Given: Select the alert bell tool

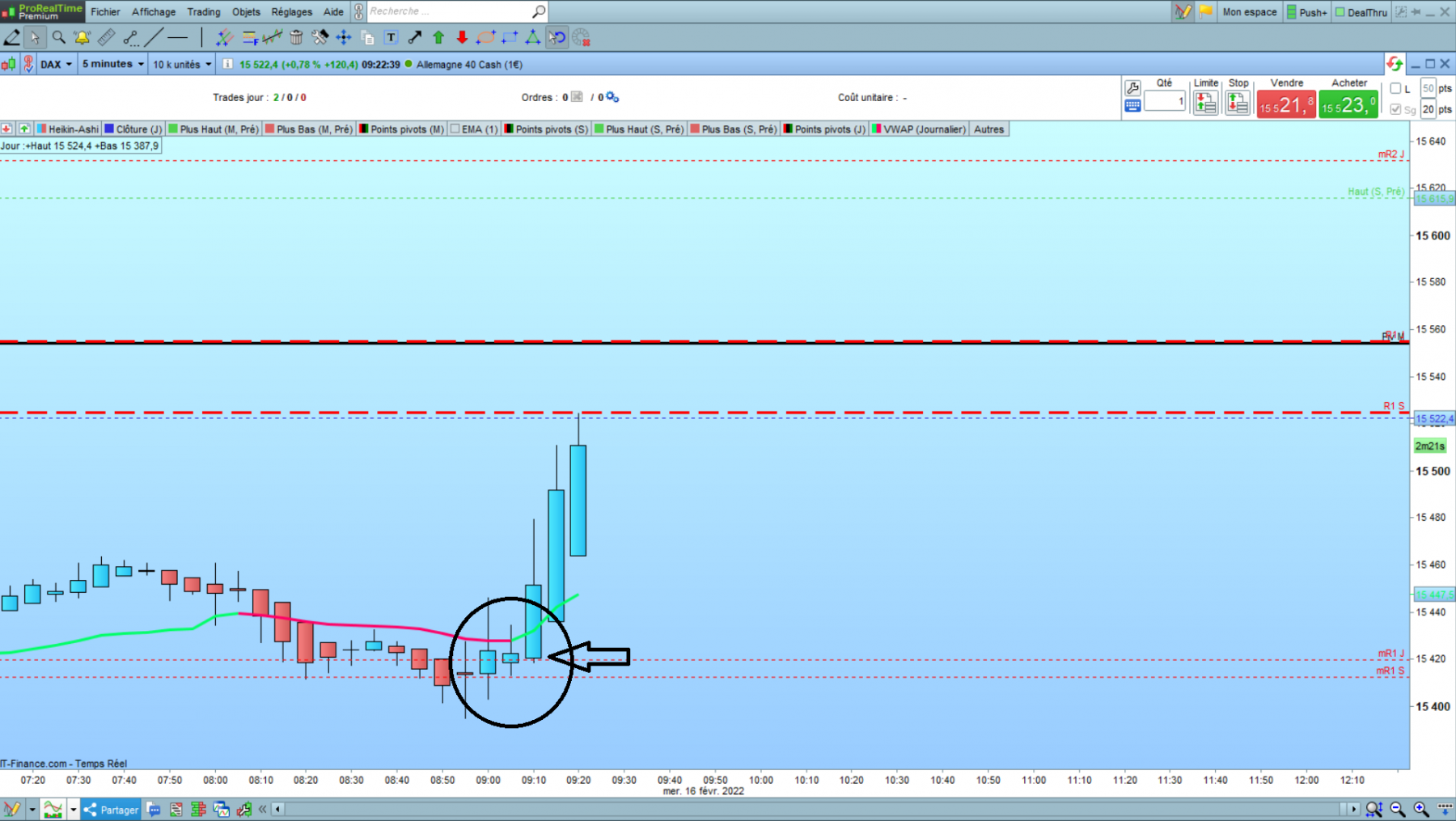Looking at the screenshot, I should coord(82,37).
